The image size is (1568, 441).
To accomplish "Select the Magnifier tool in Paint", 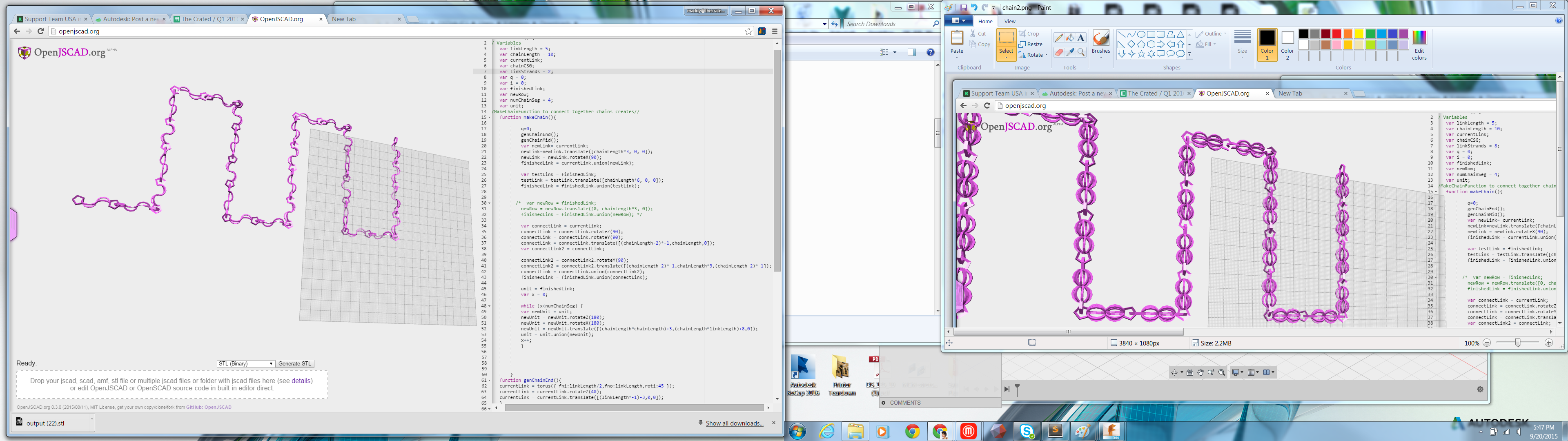I will pyautogui.click(x=1081, y=52).
